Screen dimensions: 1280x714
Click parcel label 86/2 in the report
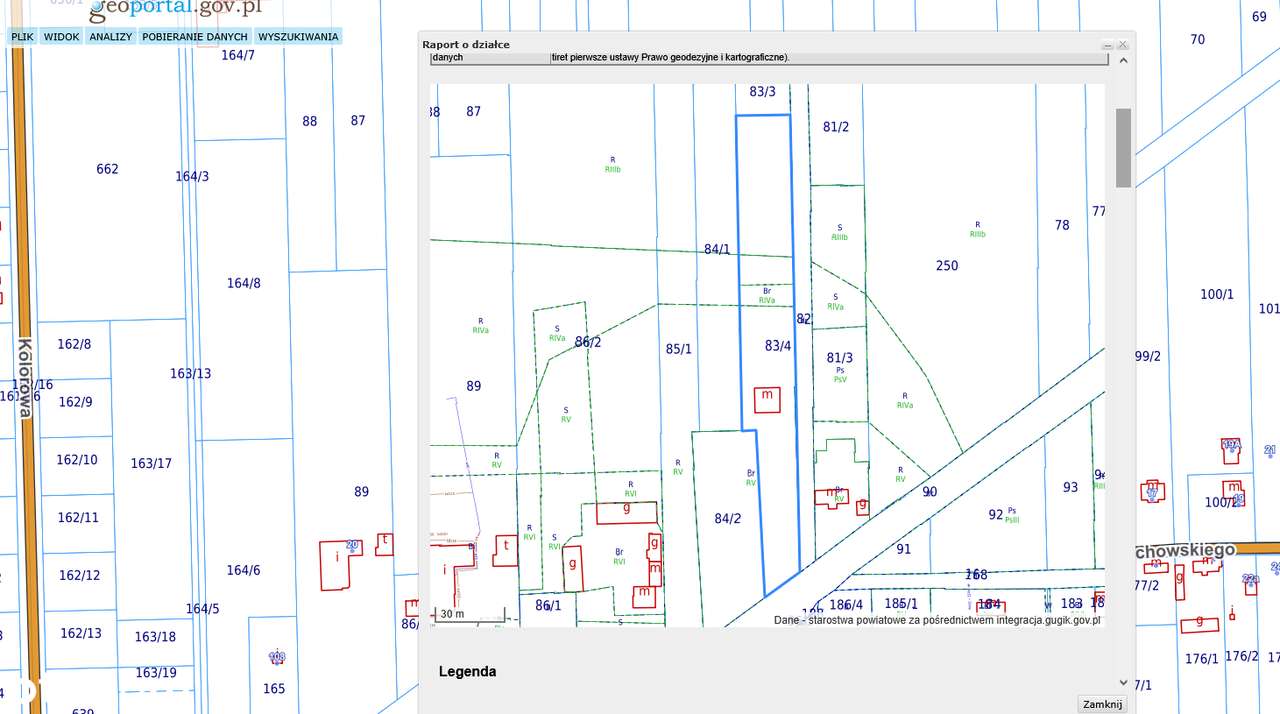pyautogui.click(x=588, y=342)
